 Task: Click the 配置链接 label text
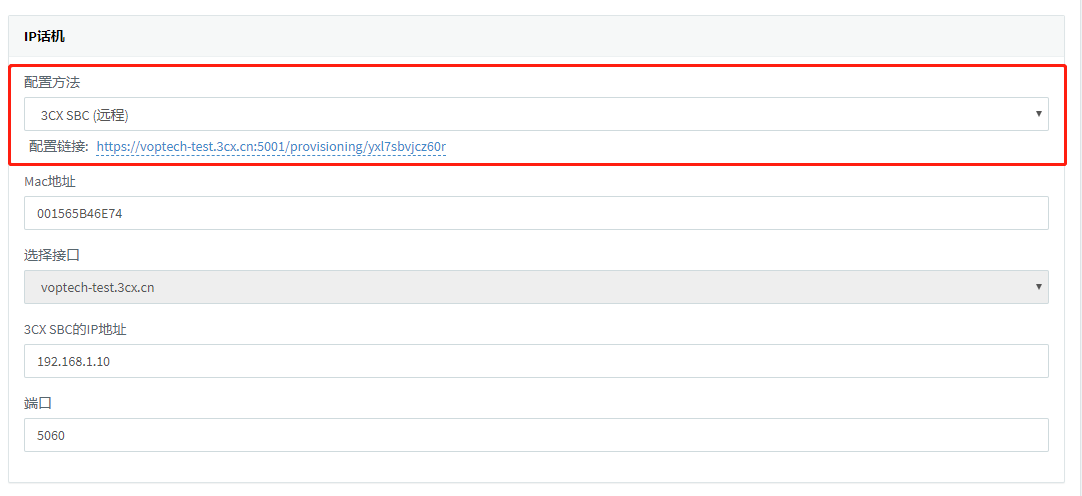59,147
